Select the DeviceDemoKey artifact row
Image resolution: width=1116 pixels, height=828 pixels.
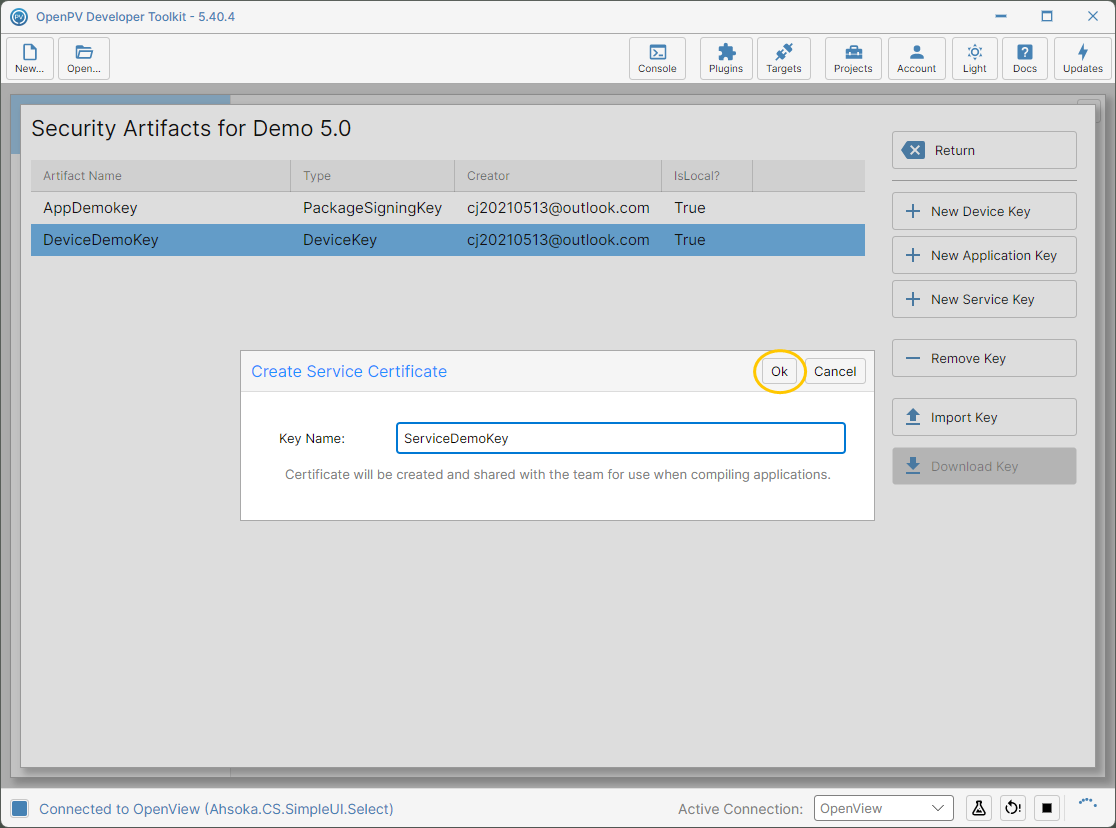point(448,240)
